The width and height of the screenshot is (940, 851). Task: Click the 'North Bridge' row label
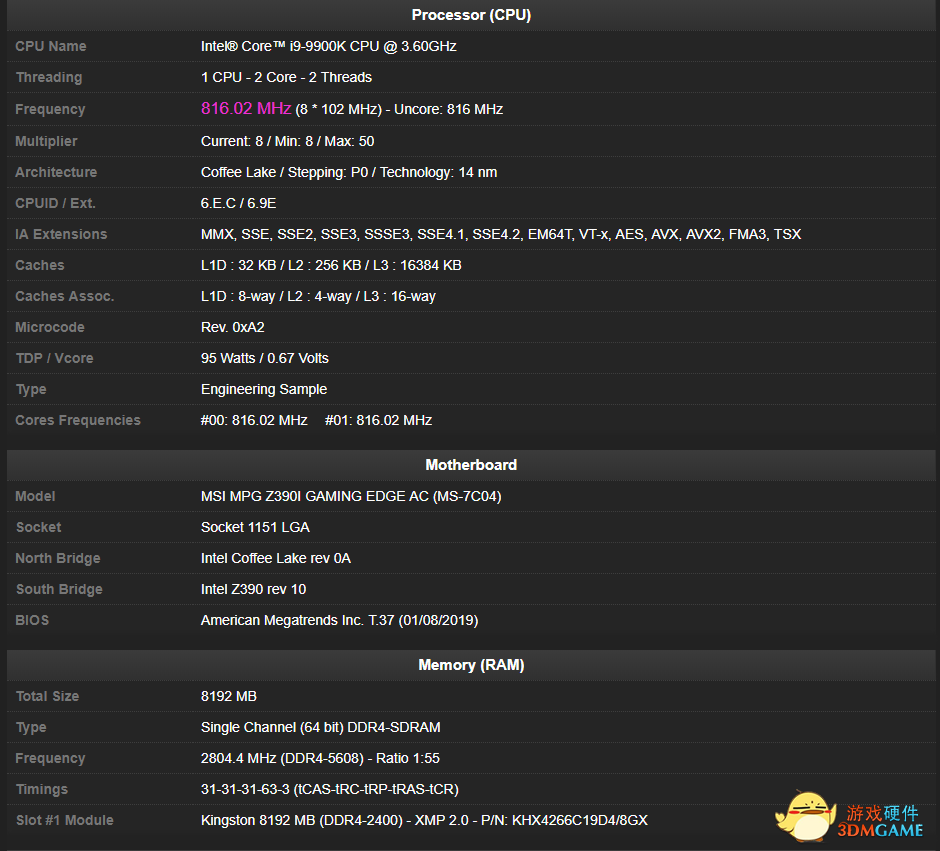pyautogui.click(x=58, y=559)
